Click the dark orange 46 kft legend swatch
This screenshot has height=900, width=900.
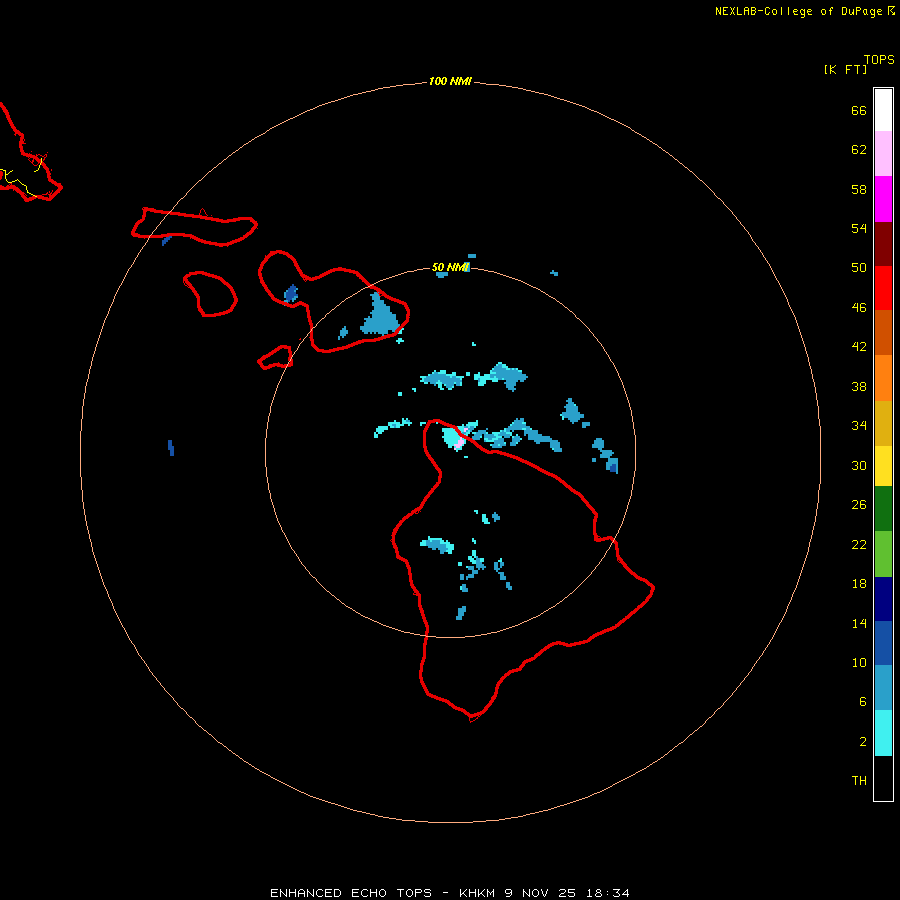(883, 333)
